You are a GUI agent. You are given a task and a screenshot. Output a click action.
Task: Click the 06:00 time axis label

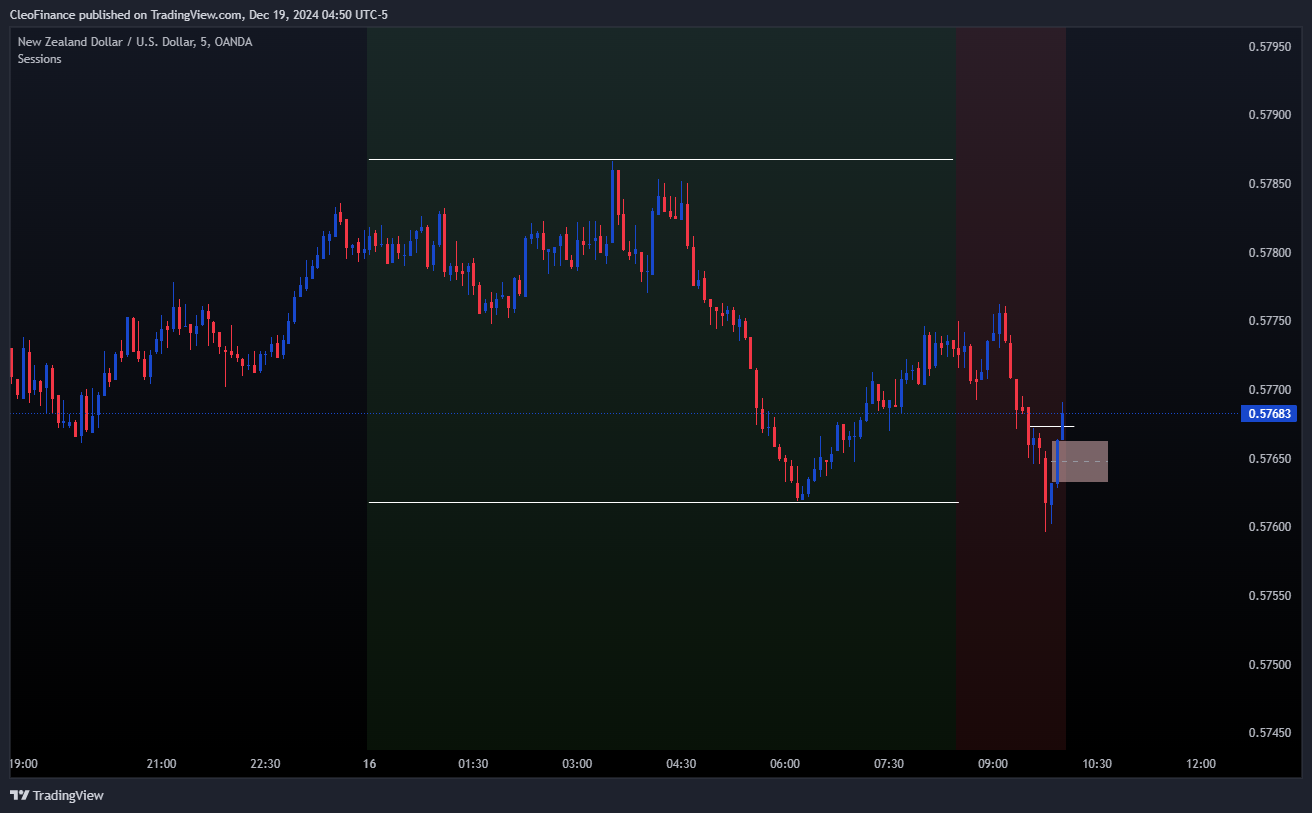click(x=785, y=764)
